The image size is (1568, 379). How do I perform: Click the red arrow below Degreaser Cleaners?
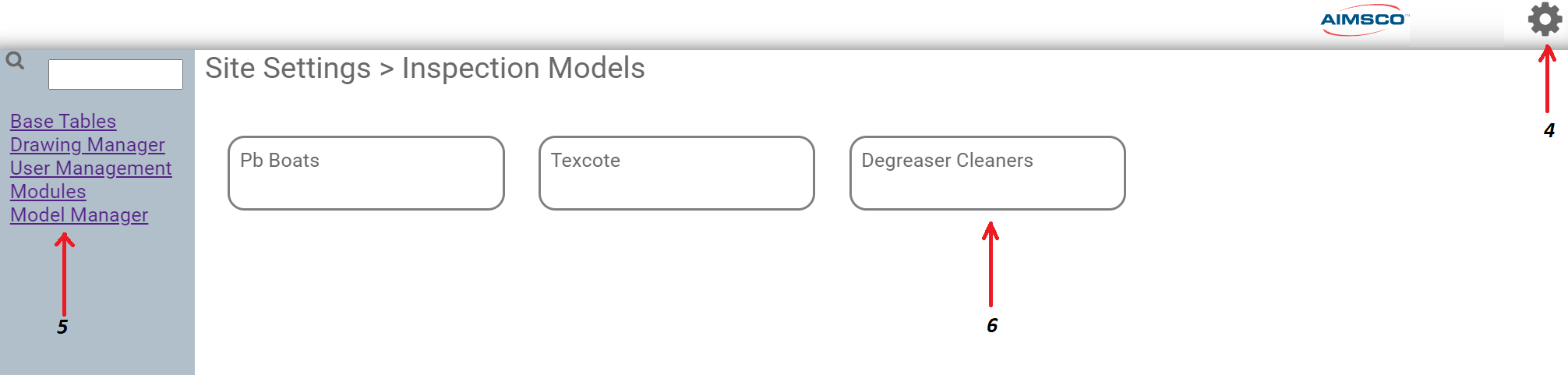click(x=991, y=264)
